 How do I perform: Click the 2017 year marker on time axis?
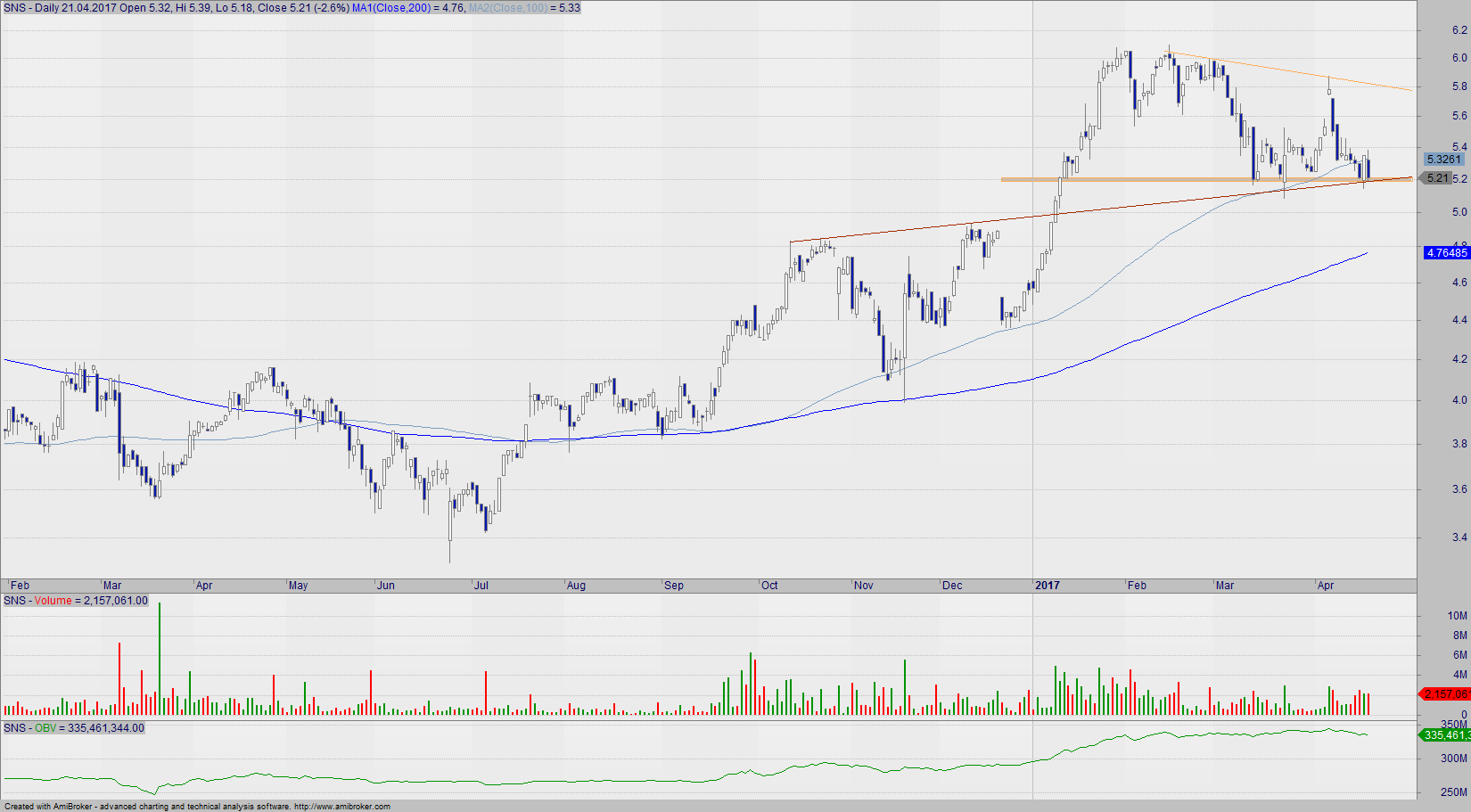(x=1048, y=586)
